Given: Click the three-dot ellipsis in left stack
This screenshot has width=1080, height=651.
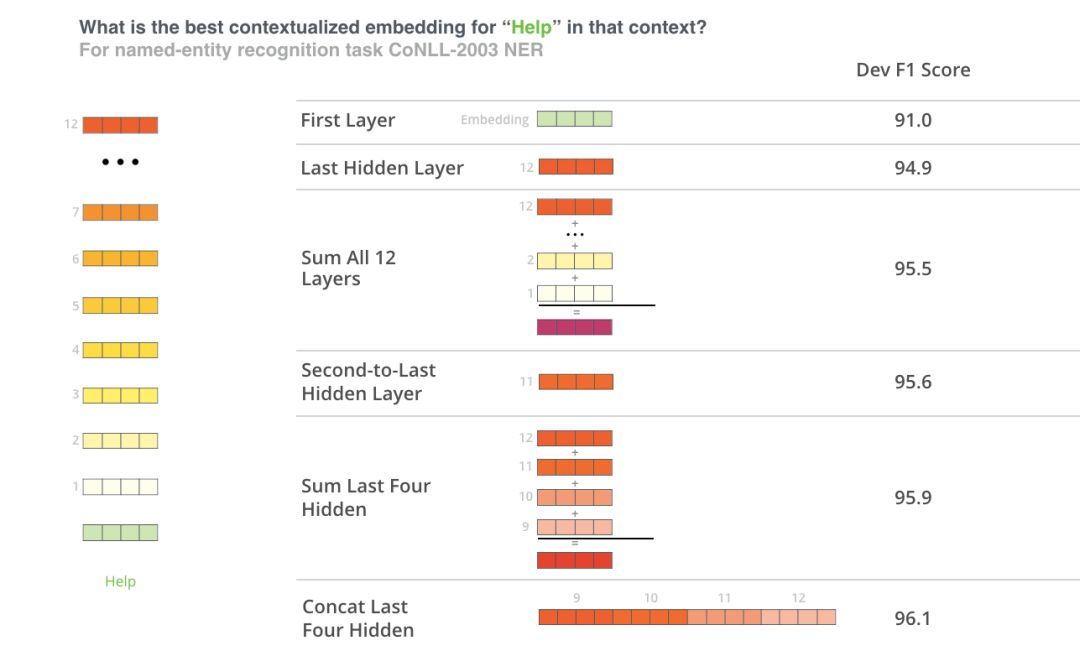Looking at the screenshot, I should point(121,162).
